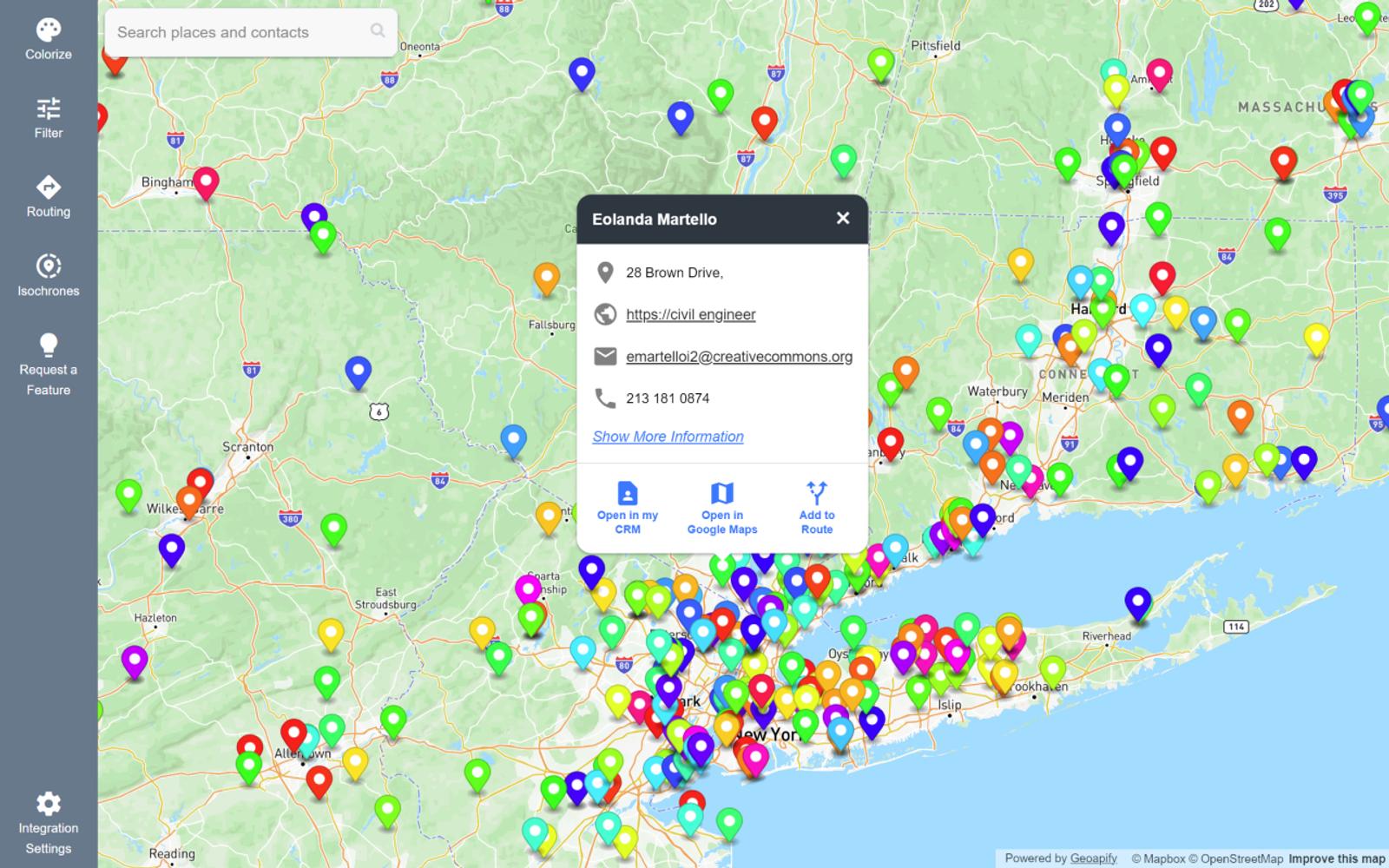Click Improve this map link

pyautogui.click(x=1337, y=858)
